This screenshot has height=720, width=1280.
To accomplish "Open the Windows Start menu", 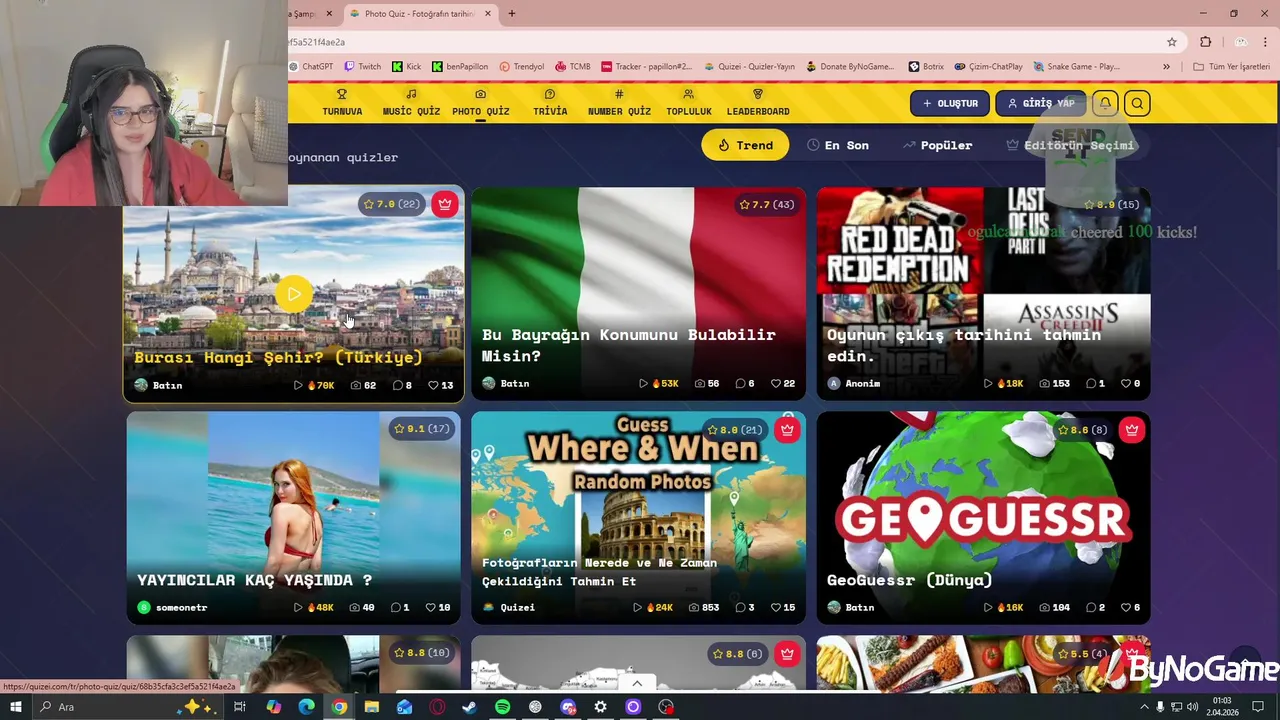I will click(x=15, y=707).
